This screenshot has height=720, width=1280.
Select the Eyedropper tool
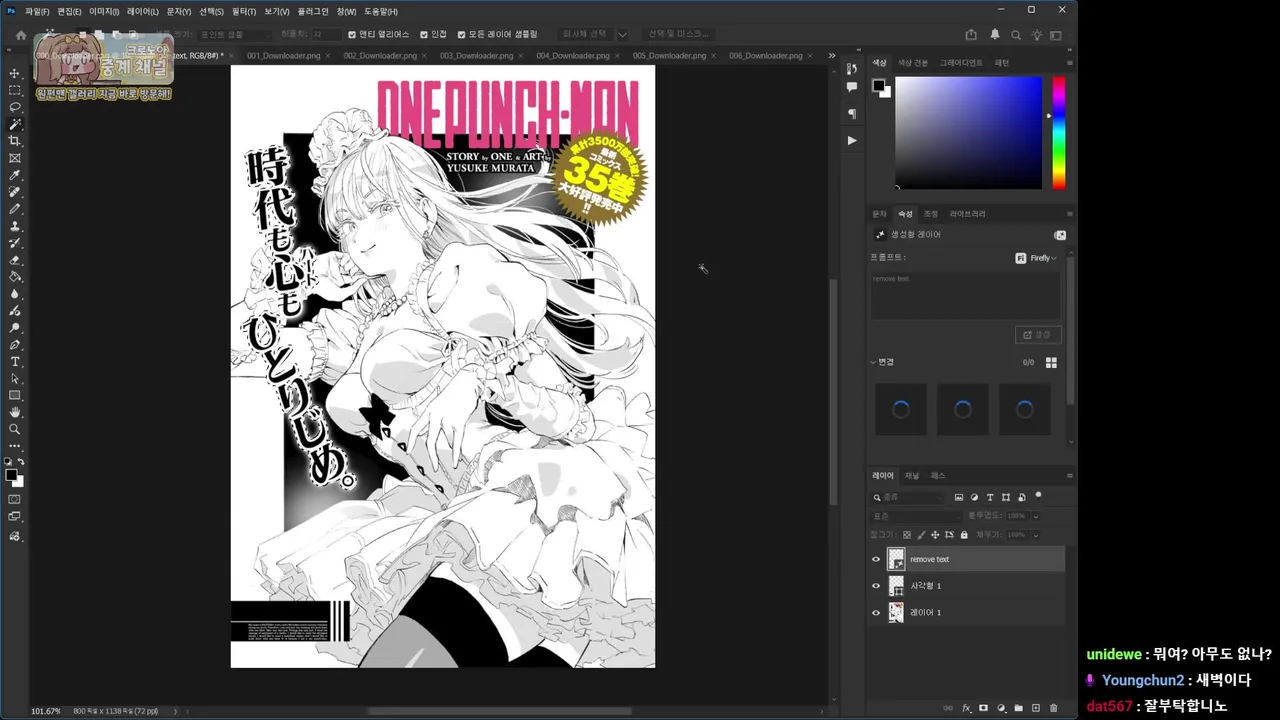click(x=15, y=175)
